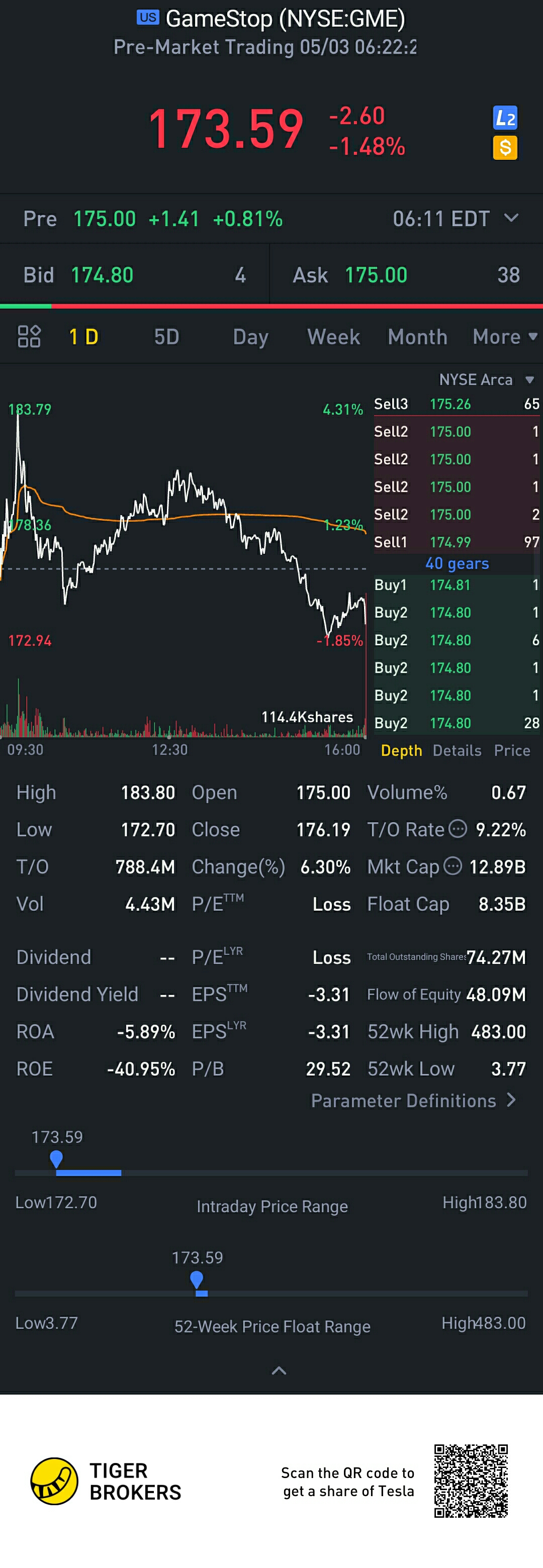543x1568 pixels.
Task: Tap the Vol 4.43M stat
Action: (96, 904)
